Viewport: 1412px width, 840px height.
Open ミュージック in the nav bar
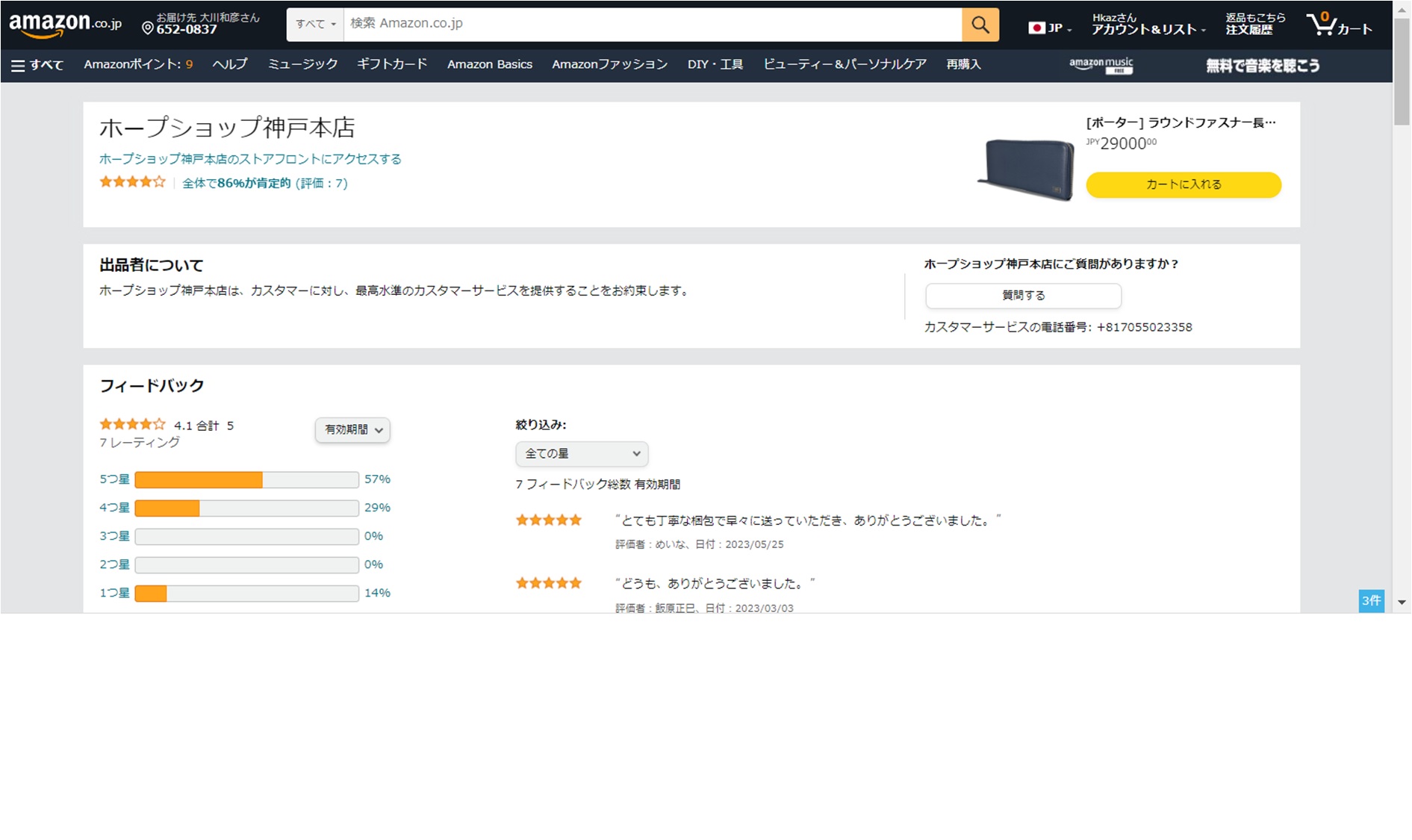click(302, 64)
